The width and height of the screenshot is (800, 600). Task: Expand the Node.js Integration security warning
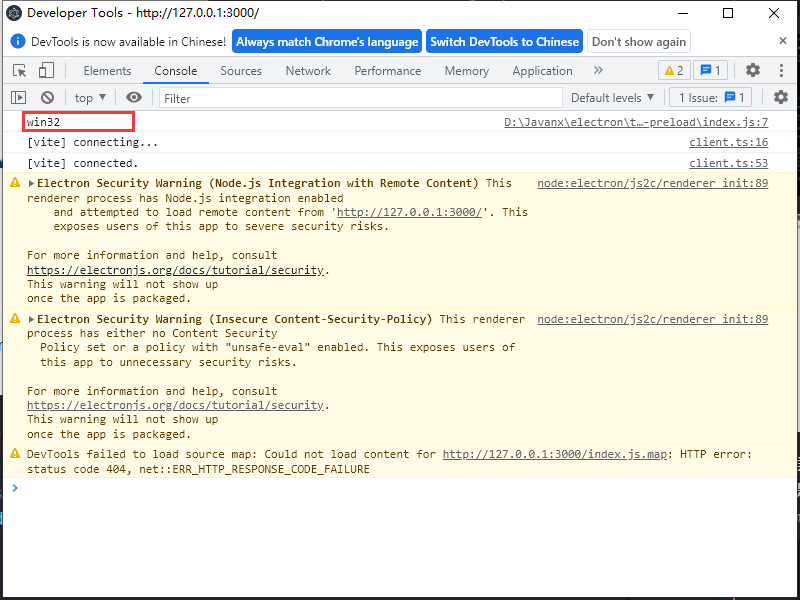pyautogui.click(x=32, y=183)
